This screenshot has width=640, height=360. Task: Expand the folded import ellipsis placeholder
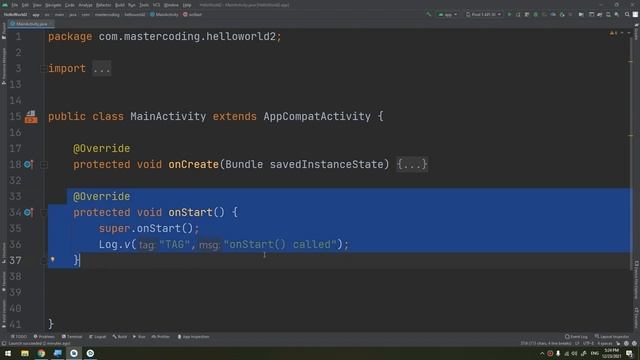pos(102,69)
